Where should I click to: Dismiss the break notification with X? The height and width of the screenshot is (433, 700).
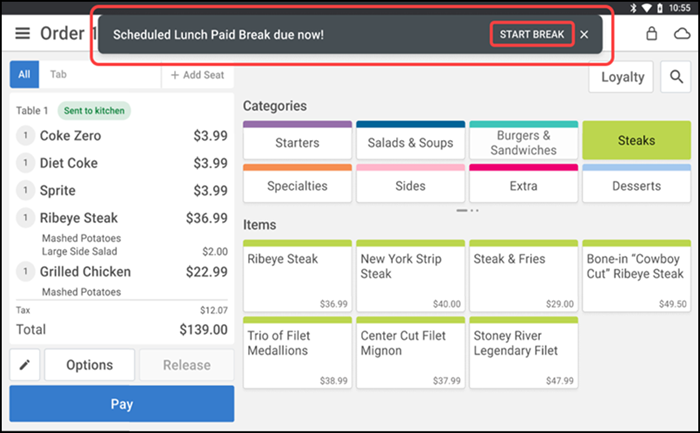(x=584, y=34)
